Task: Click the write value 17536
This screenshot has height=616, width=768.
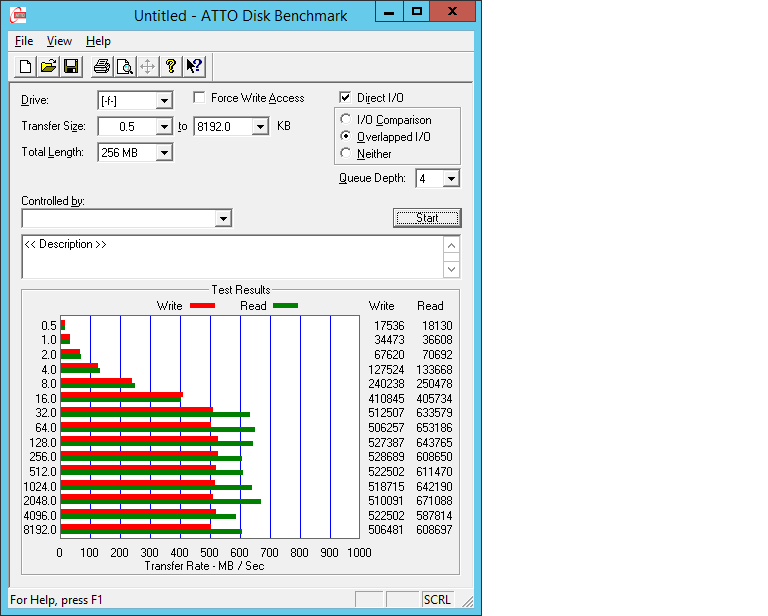Action: click(389, 326)
